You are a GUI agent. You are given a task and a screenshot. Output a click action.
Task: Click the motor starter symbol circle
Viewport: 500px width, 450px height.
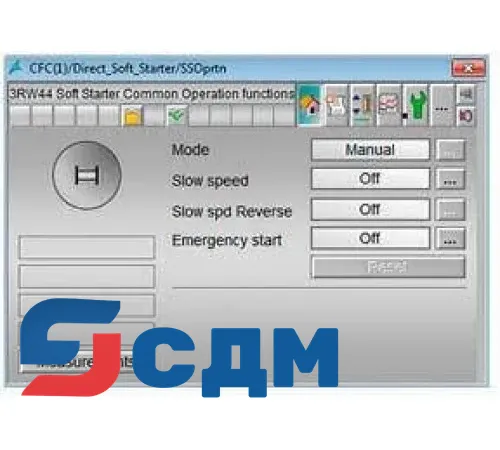(87, 175)
